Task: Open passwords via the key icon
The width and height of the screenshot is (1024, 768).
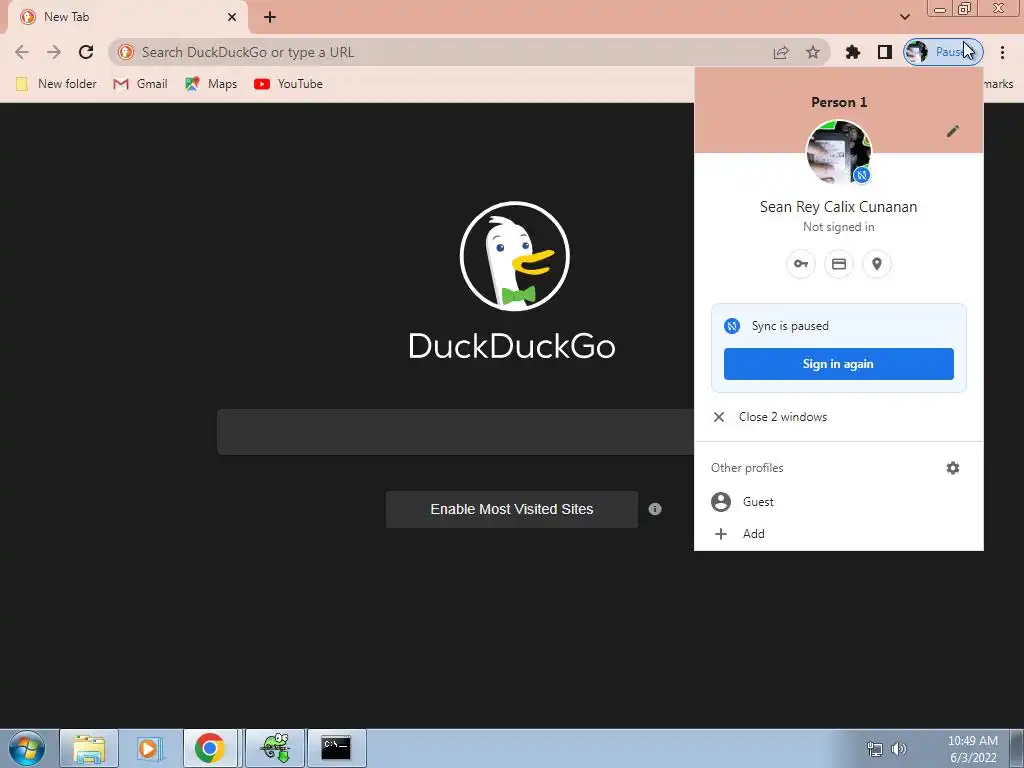Action: 801,264
